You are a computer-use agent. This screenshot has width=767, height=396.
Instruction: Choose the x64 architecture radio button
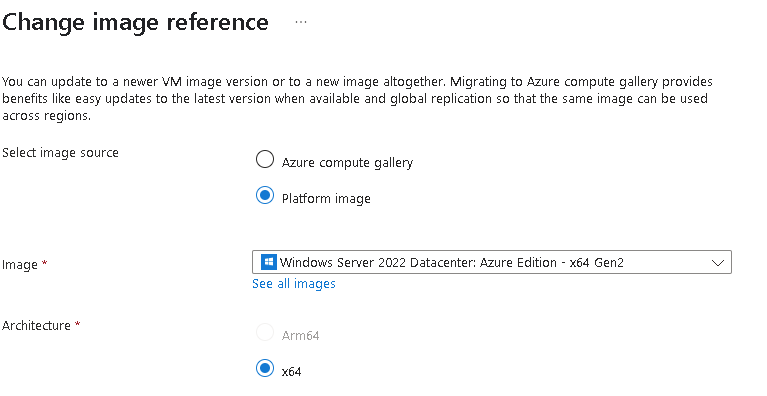coord(265,368)
